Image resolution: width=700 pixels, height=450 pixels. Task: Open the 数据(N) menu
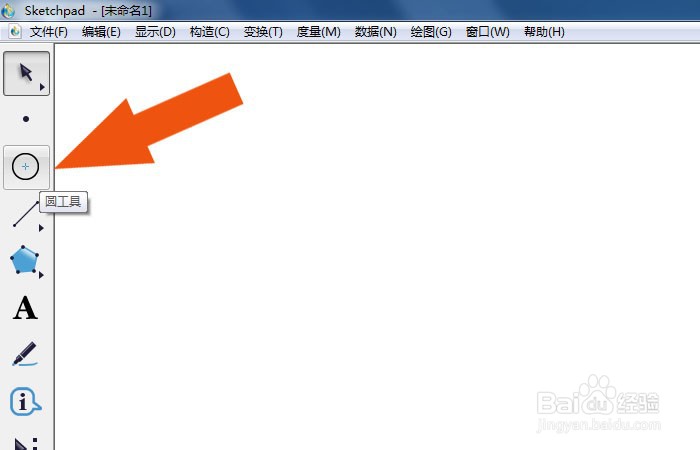[x=375, y=32]
